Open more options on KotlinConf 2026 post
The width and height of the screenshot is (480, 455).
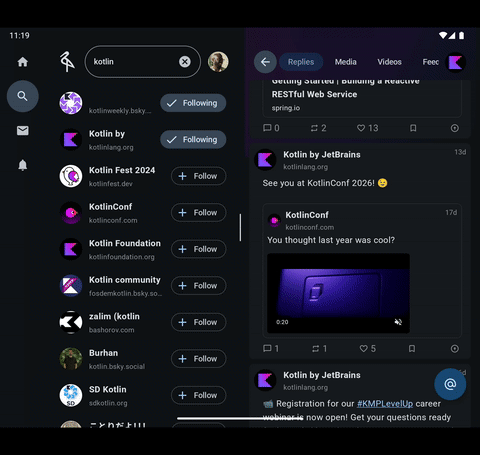click(x=455, y=349)
